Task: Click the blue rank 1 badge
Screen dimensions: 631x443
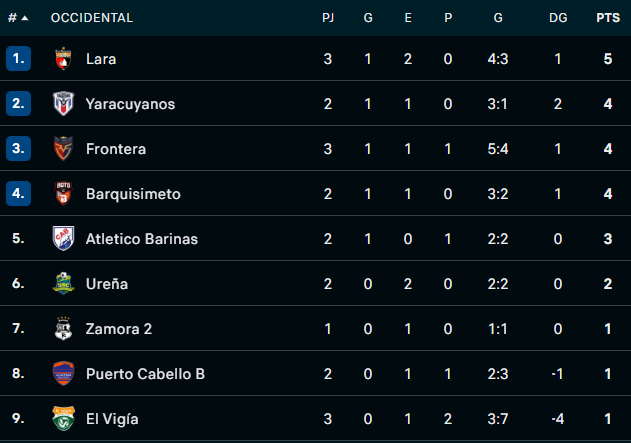Action: (x=19, y=59)
